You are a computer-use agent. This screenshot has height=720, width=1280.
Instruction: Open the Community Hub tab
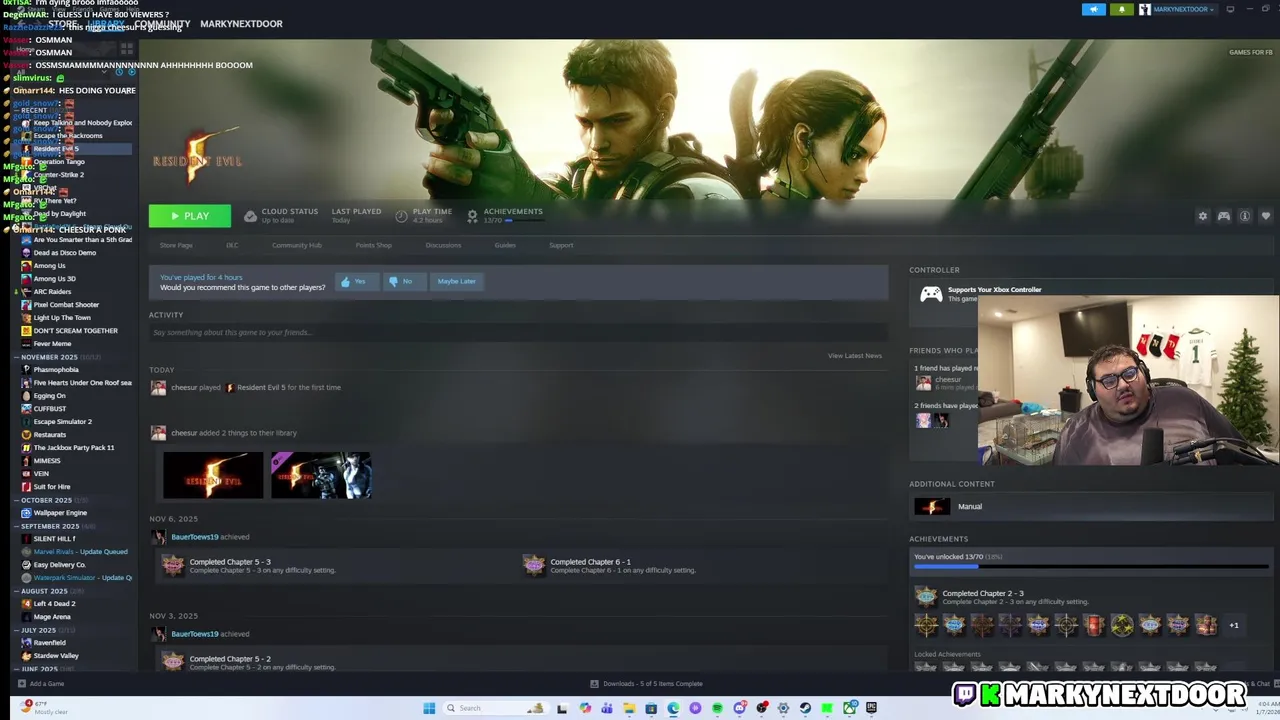(x=297, y=245)
